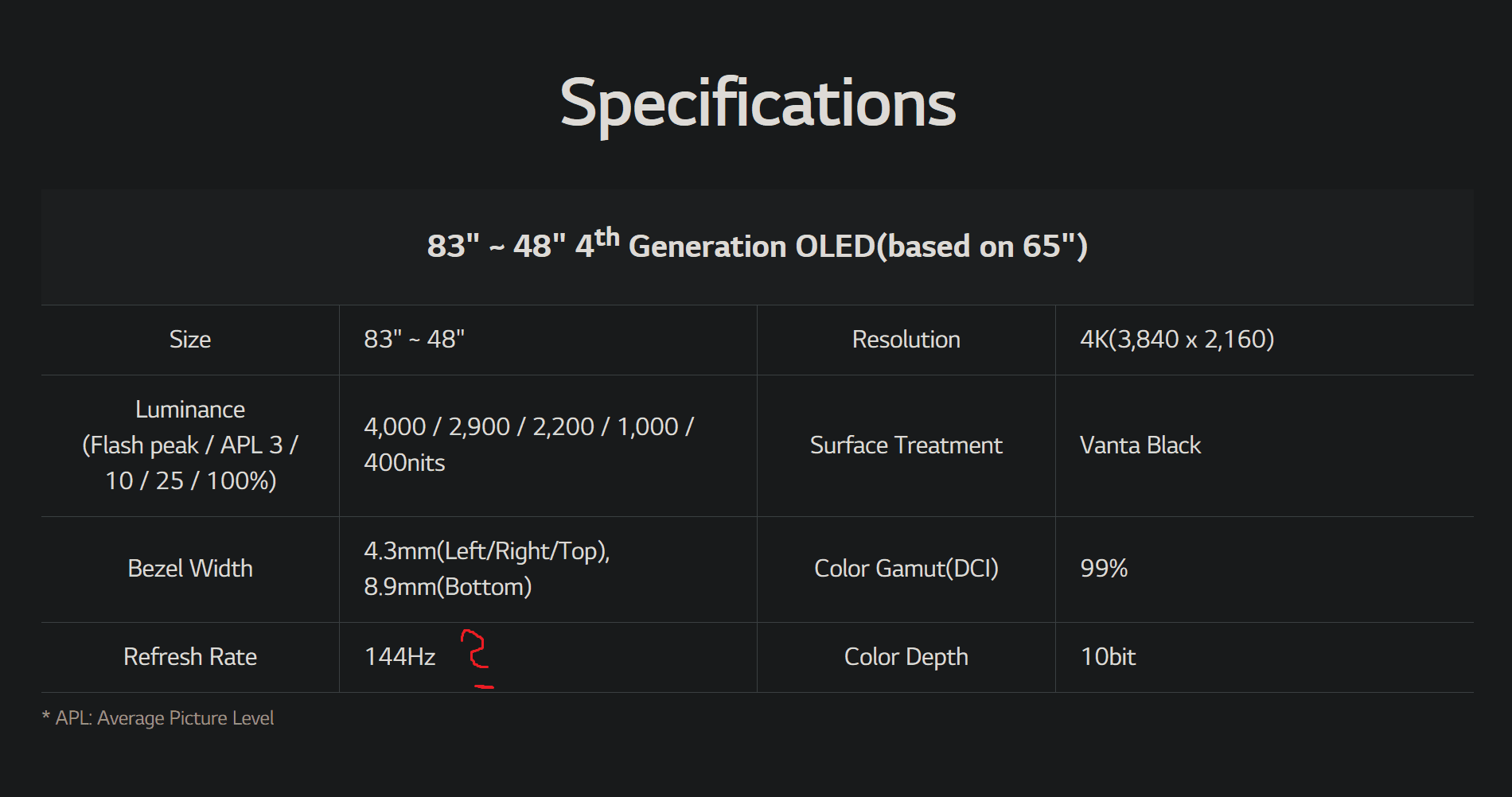
Task: Click the Refresh Rate label
Action: click(x=190, y=657)
